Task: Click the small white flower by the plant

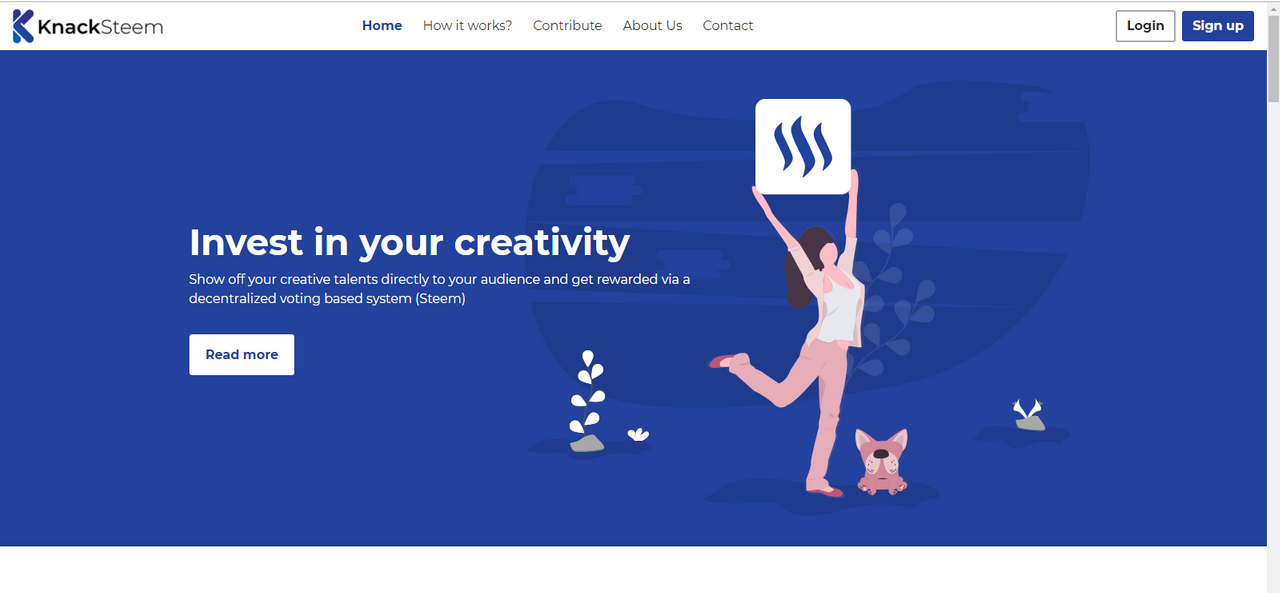Action: point(638,434)
